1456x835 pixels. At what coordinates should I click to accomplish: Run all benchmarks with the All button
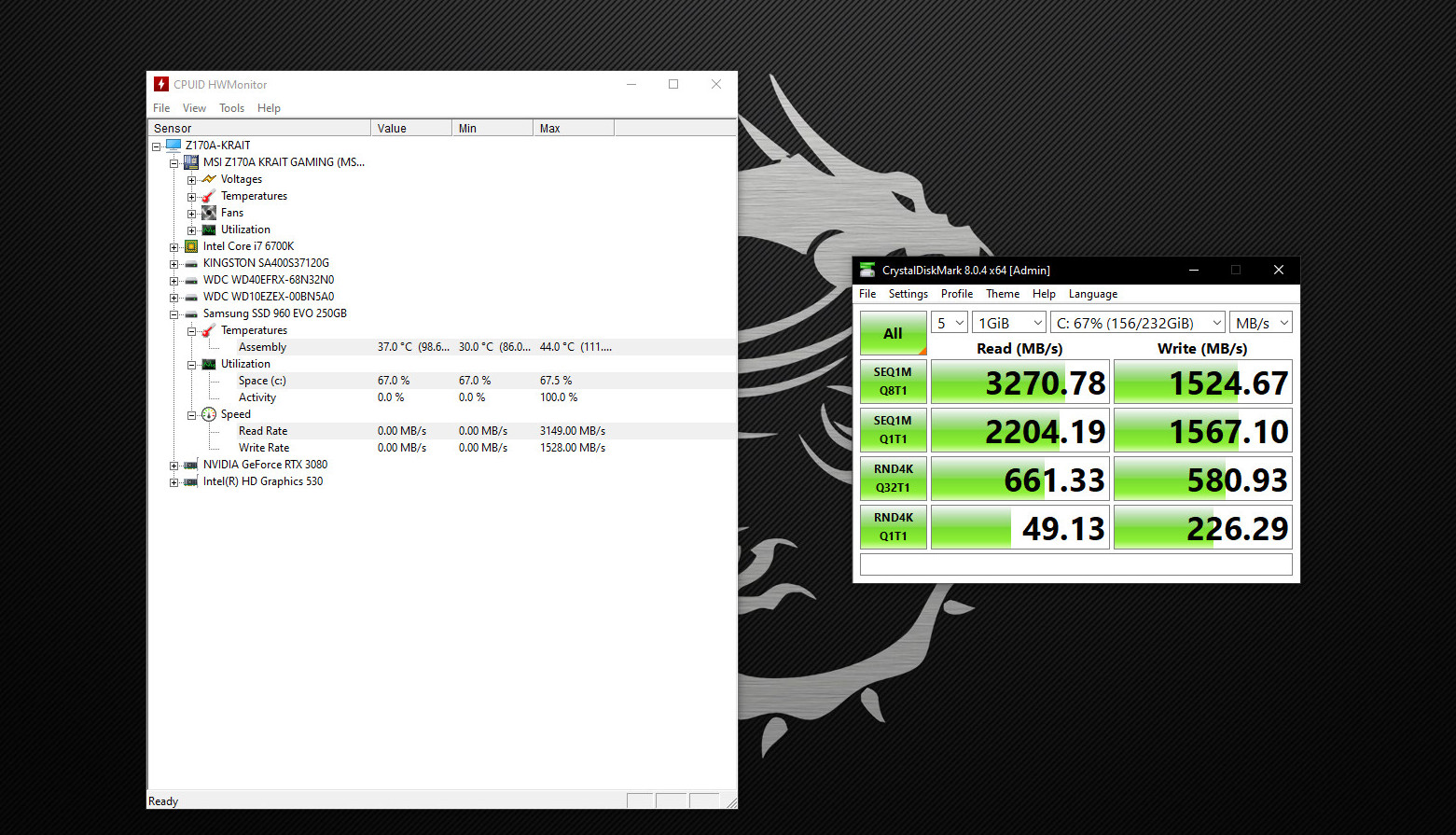pyautogui.click(x=894, y=333)
